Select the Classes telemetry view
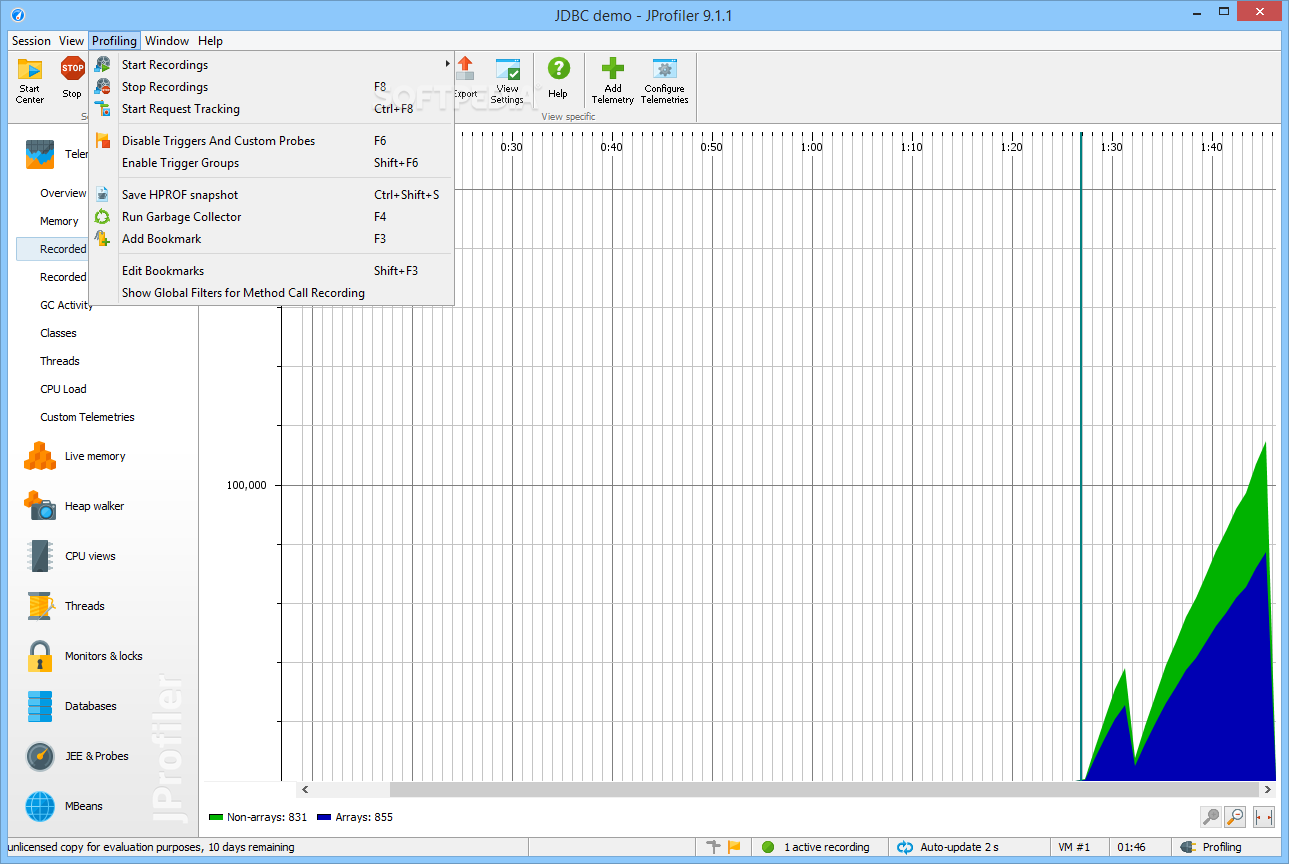This screenshot has height=864, width=1289. tap(58, 333)
